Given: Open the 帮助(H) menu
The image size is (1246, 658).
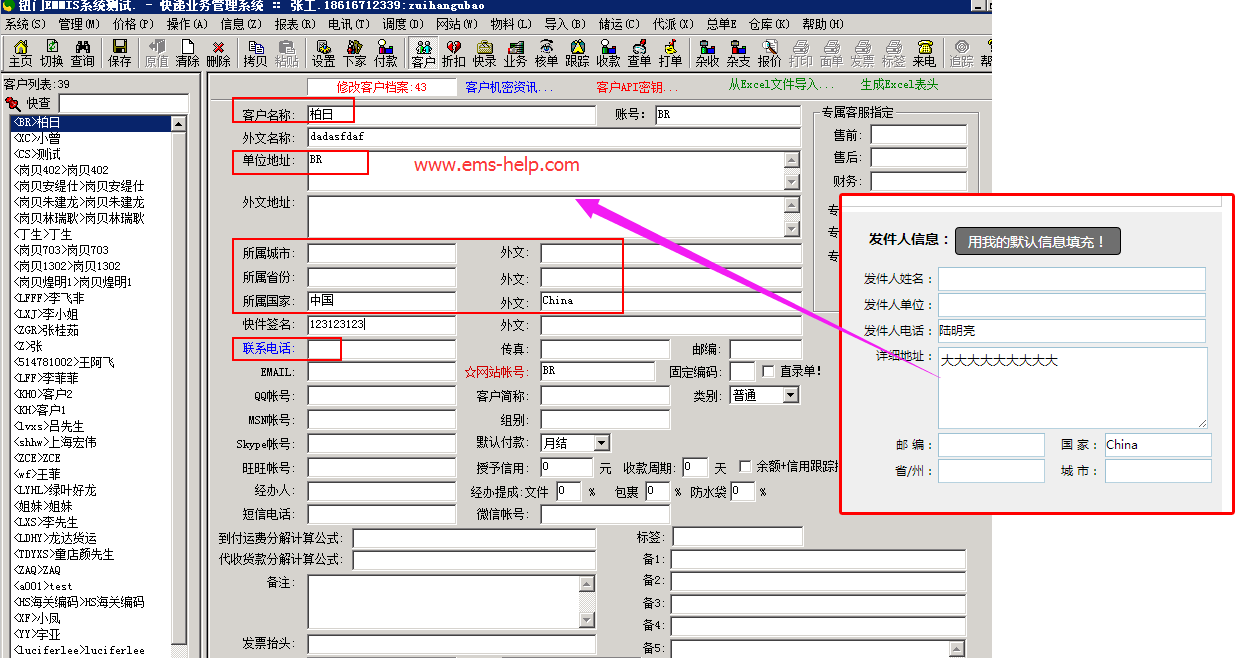Looking at the screenshot, I should [823, 24].
